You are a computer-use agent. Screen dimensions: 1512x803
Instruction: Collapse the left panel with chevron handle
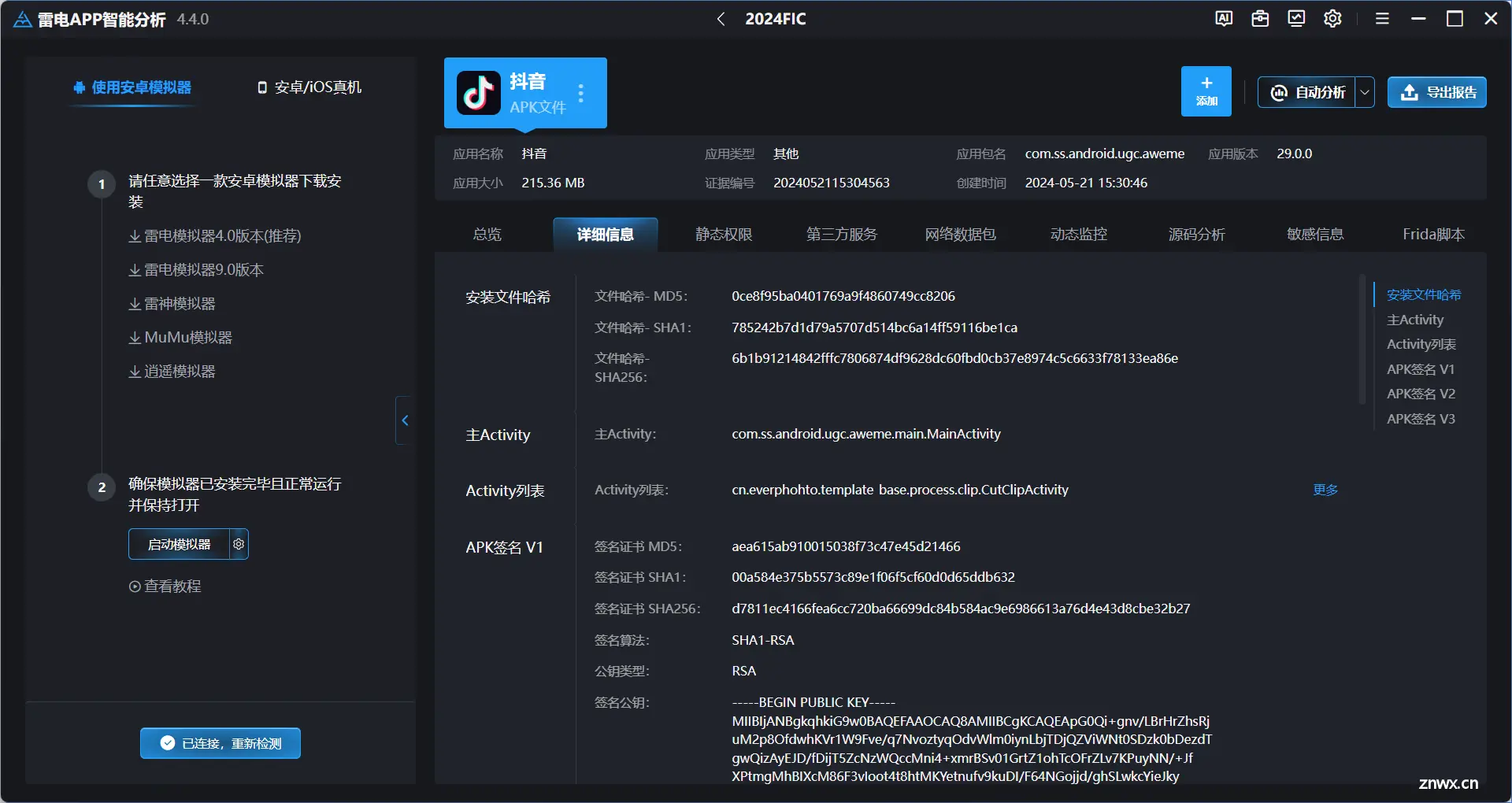(405, 420)
